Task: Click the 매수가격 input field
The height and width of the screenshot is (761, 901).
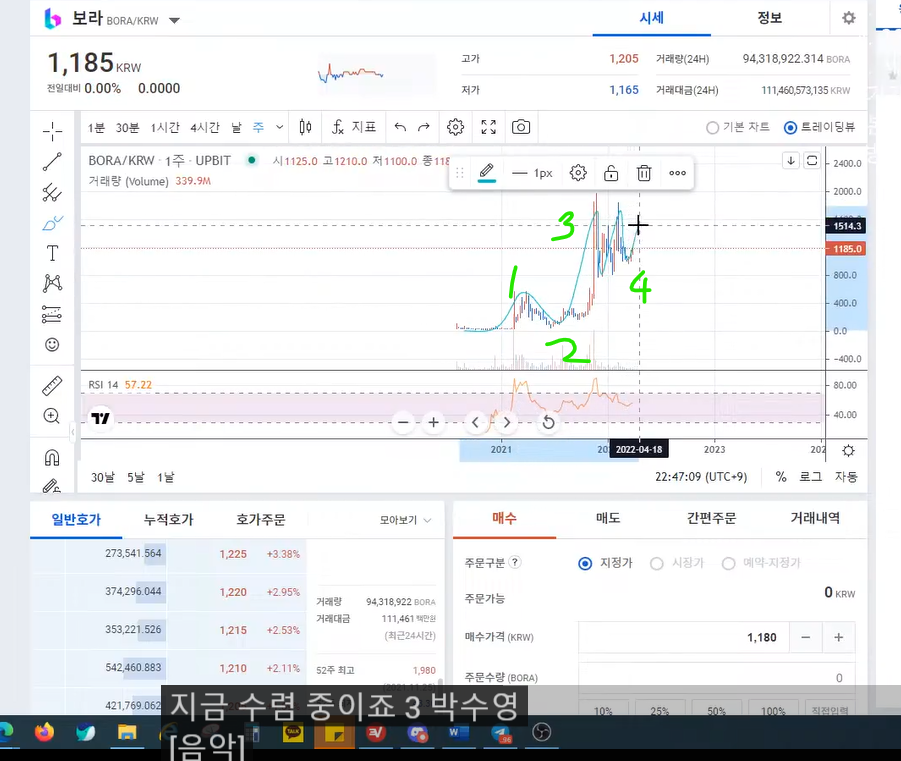Action: point(684,637)
